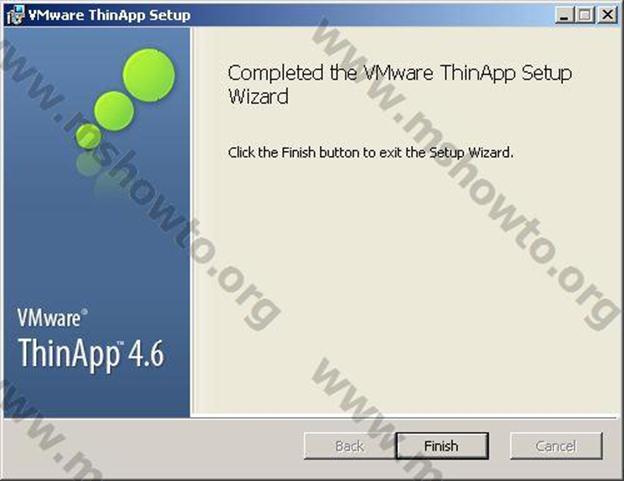Click the 'Completed the VMware ThinApp Setup' heading
The image size is (624, 481).
400,73
